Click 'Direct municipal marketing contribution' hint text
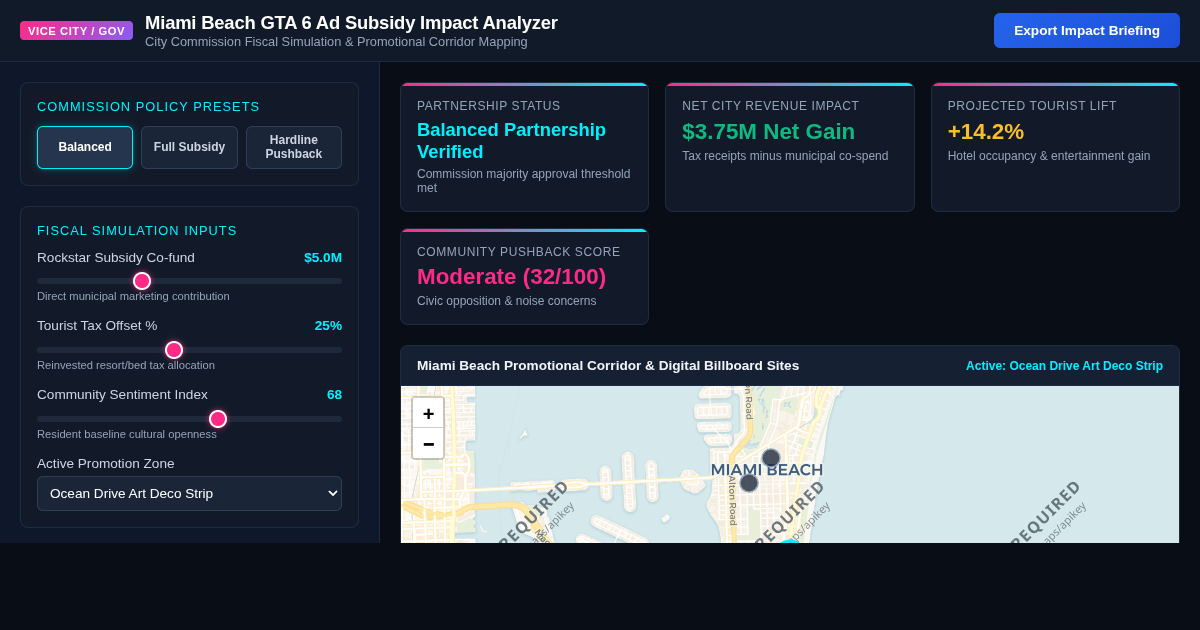 pyautogui.click(x=133, y=296)
